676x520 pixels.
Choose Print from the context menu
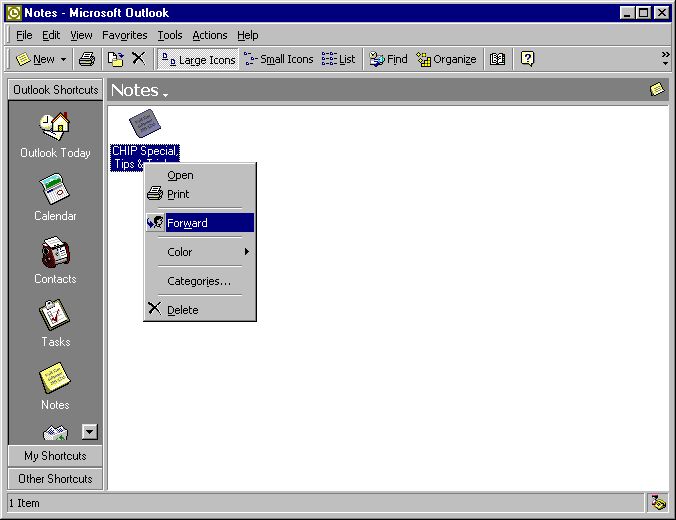[200, 194]
